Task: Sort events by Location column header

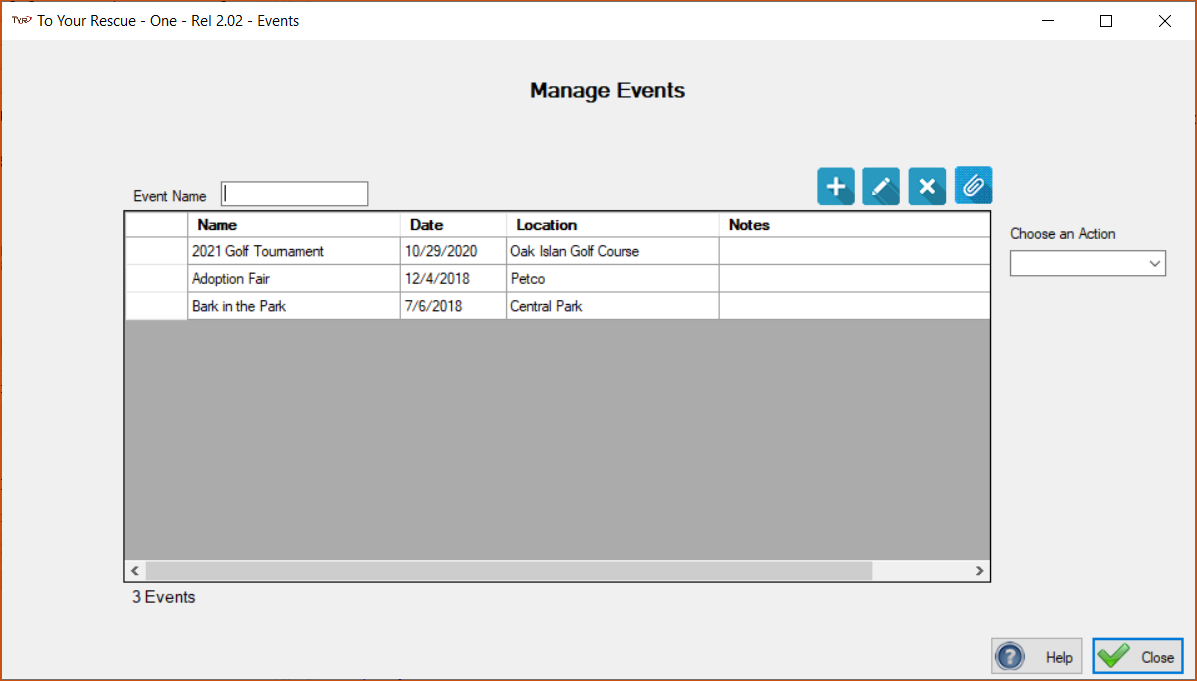Action: pos(612,224)
